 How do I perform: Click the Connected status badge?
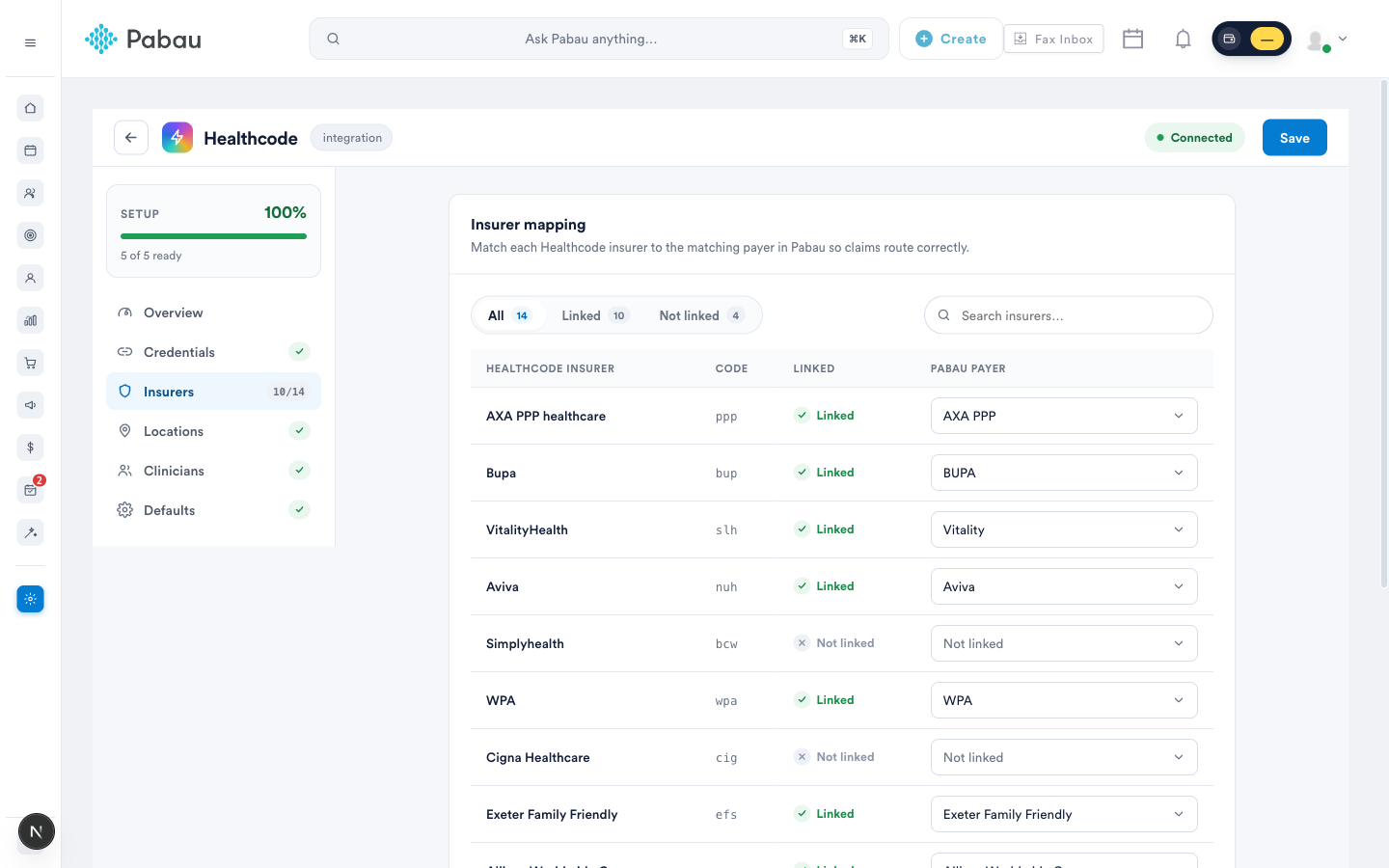[1194, 138]
